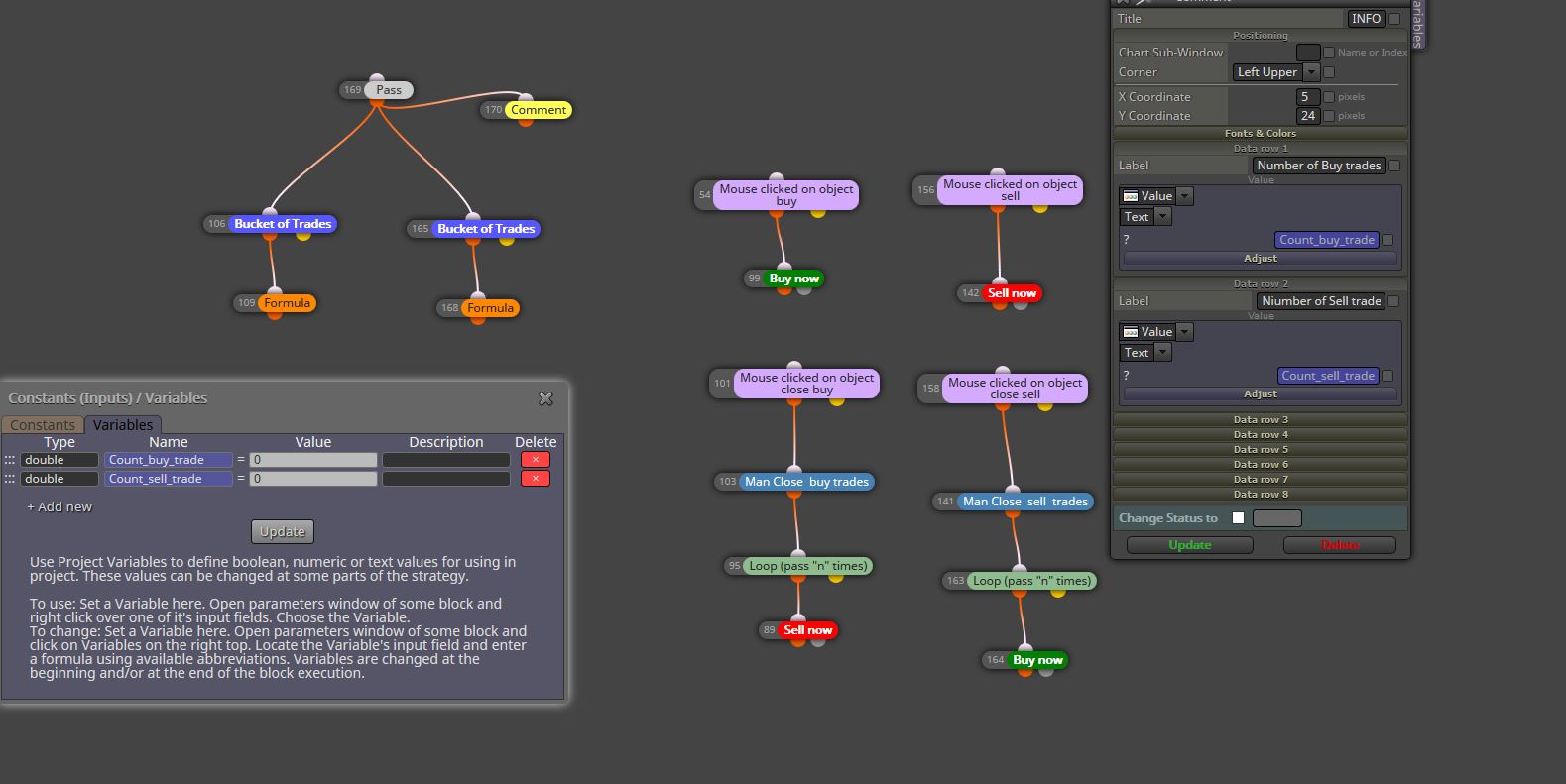Open the Change Status to color swatch
This screenshot has height=784, width=1566.
coord(1277,518)
